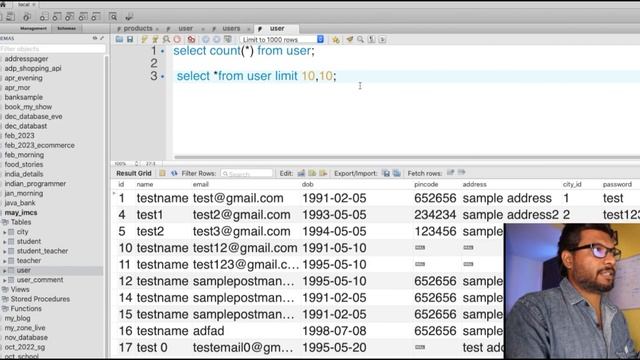Sort results by the pincode column header
The image size is (640, 360).
[x=426, y=184]
